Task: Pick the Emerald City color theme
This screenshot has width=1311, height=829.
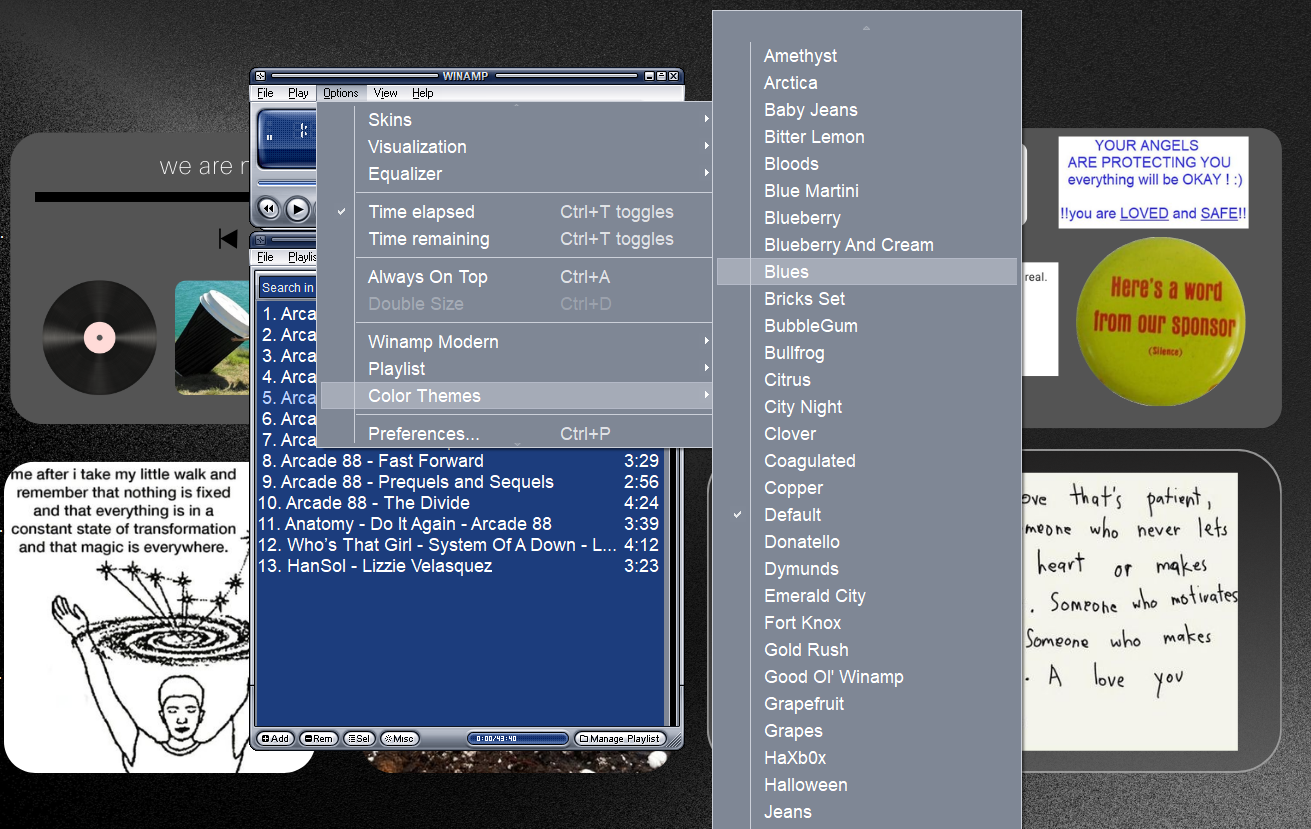Action: click(x=867, y=596)
